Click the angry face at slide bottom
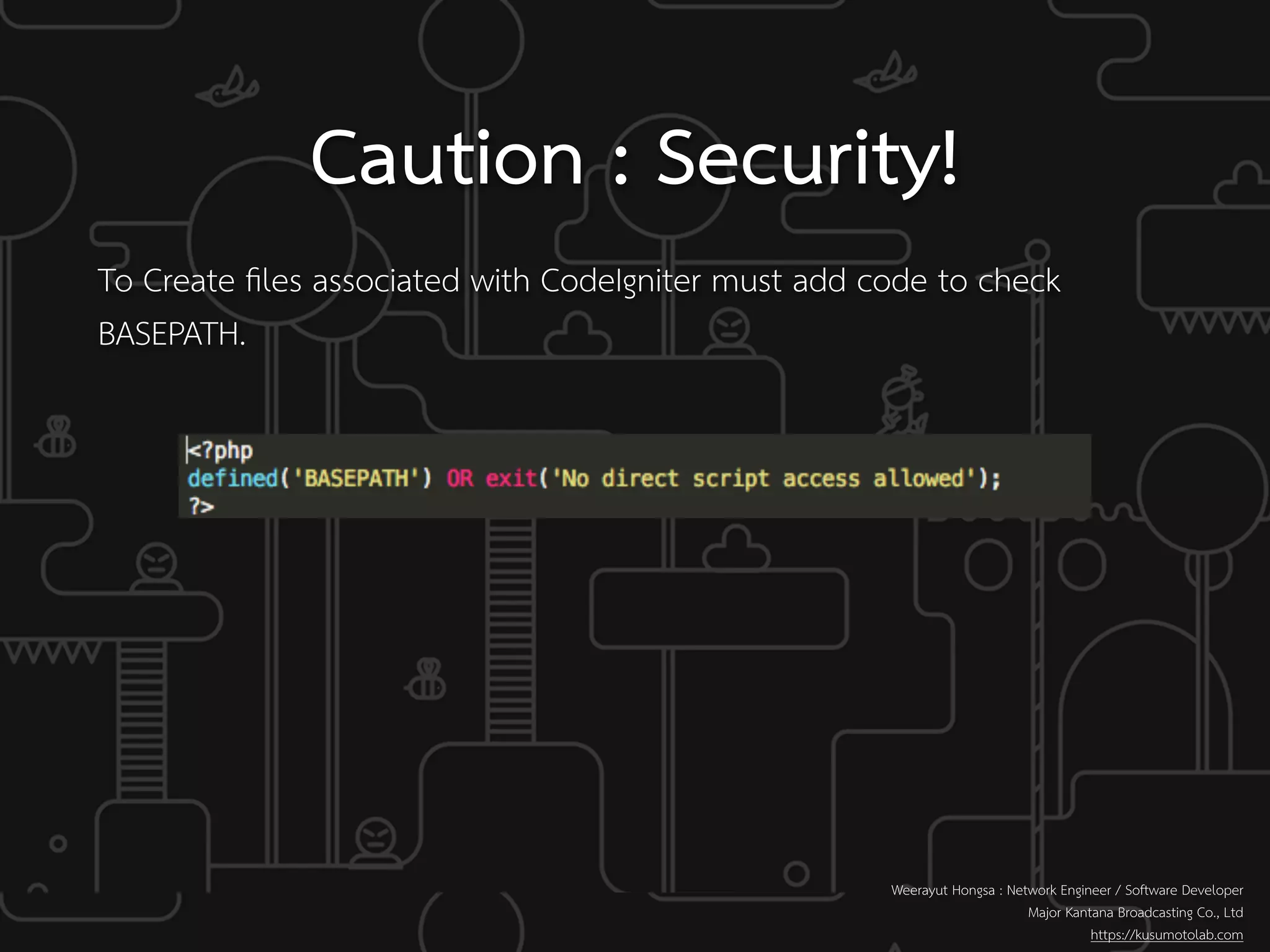The height and width of the screenshot is (952, 1270). click(x=375, y=838)
